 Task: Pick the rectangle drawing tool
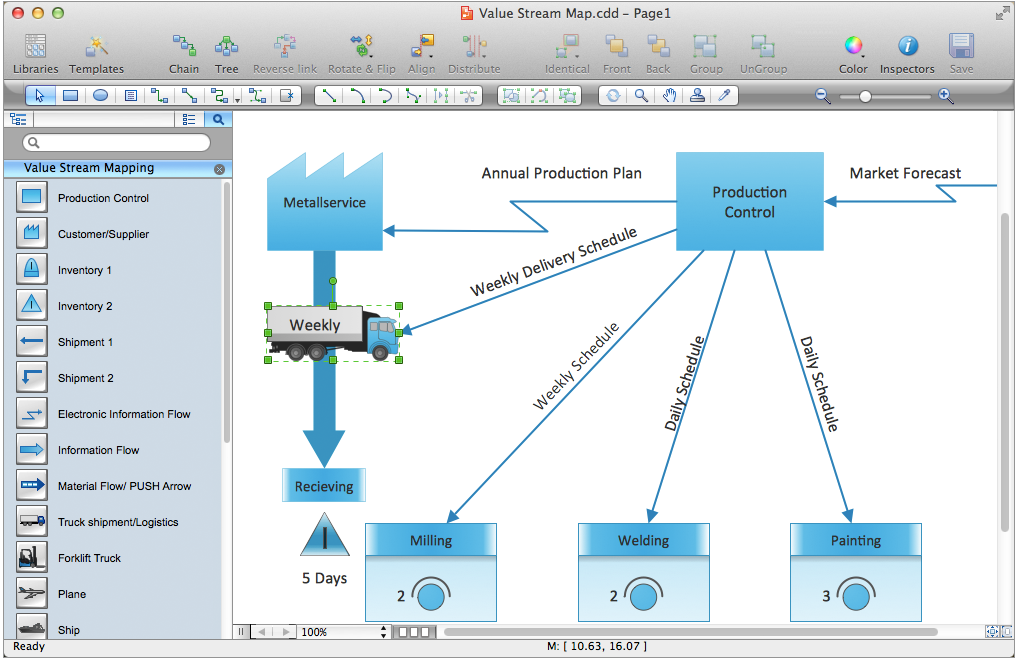point(70,96)
